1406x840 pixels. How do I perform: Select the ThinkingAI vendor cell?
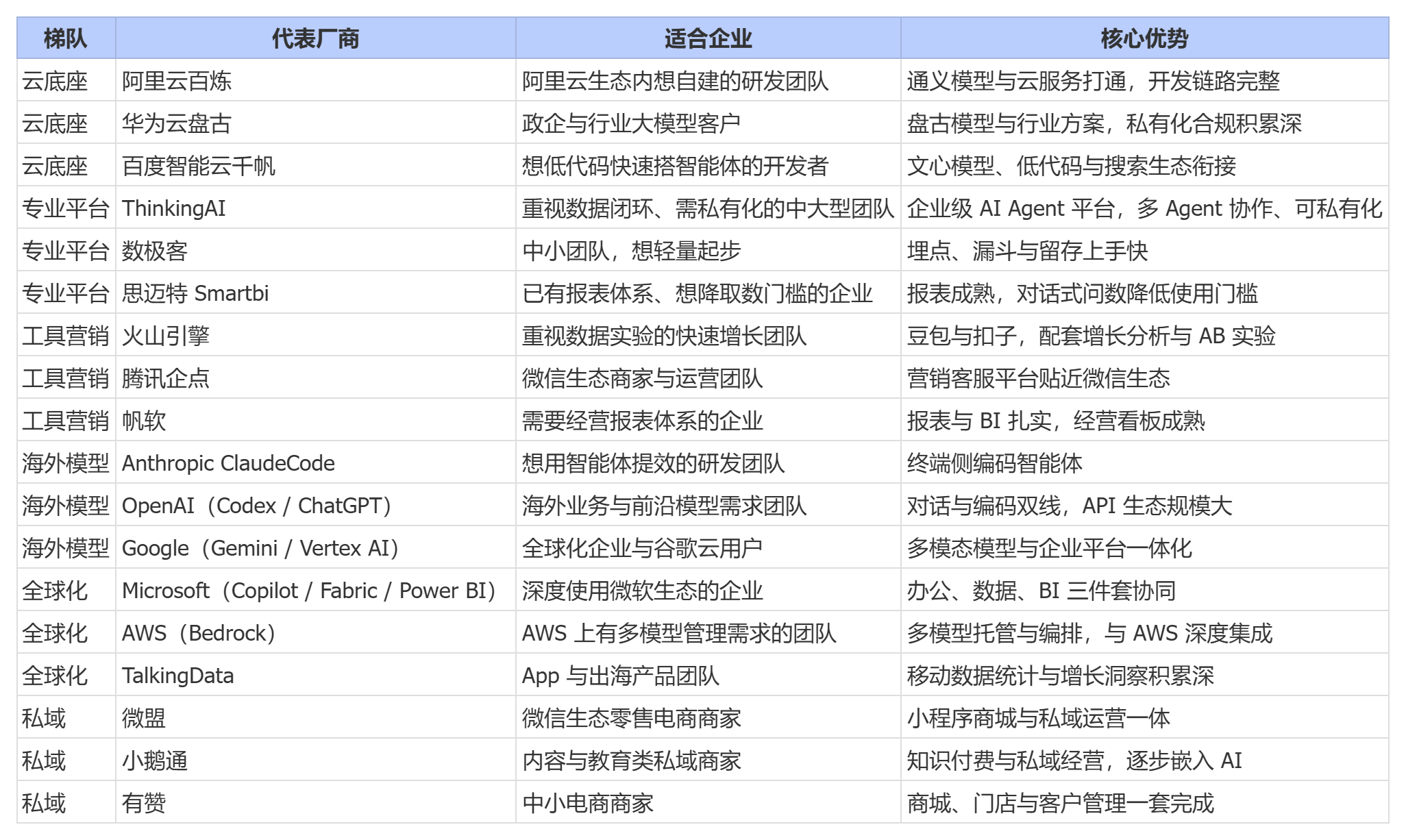(316, 208)
